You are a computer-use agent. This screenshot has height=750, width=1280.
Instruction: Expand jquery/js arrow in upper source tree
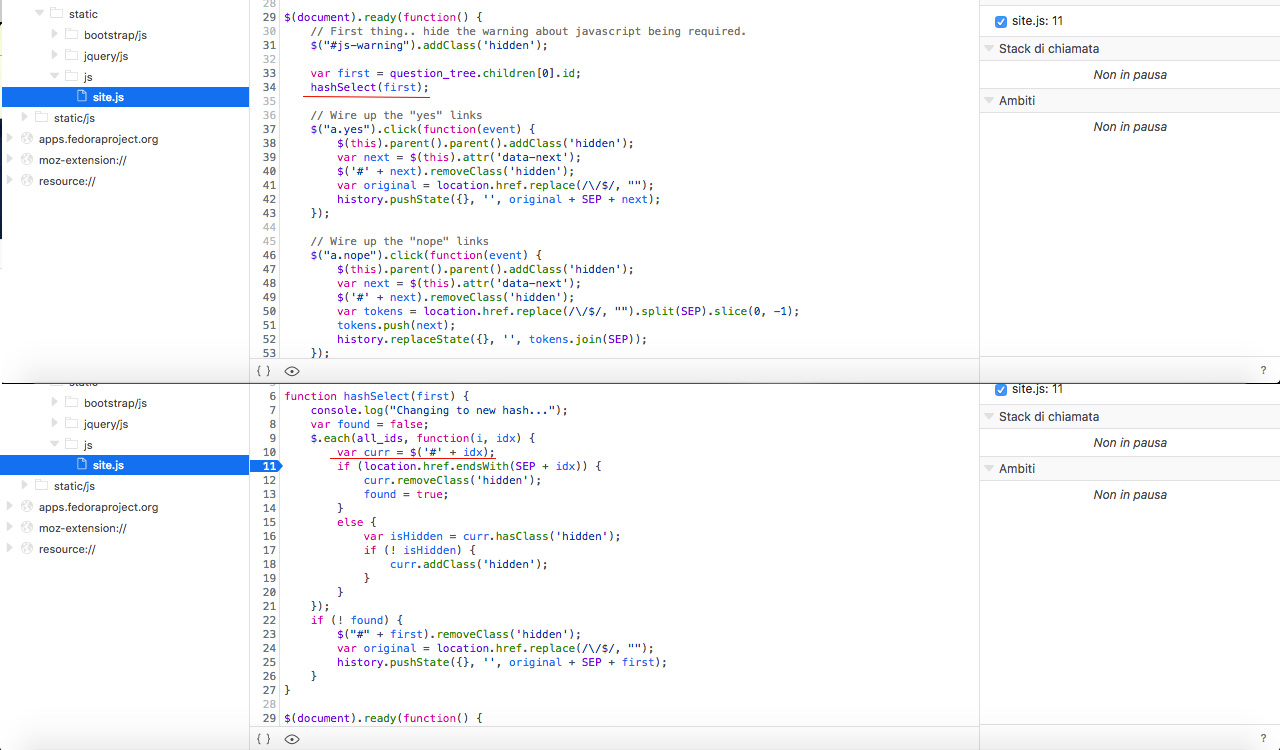click(x=56, y=56)
